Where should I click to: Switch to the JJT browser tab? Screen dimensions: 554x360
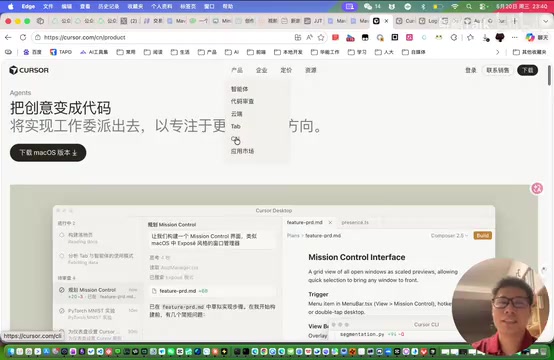(314, 21)
